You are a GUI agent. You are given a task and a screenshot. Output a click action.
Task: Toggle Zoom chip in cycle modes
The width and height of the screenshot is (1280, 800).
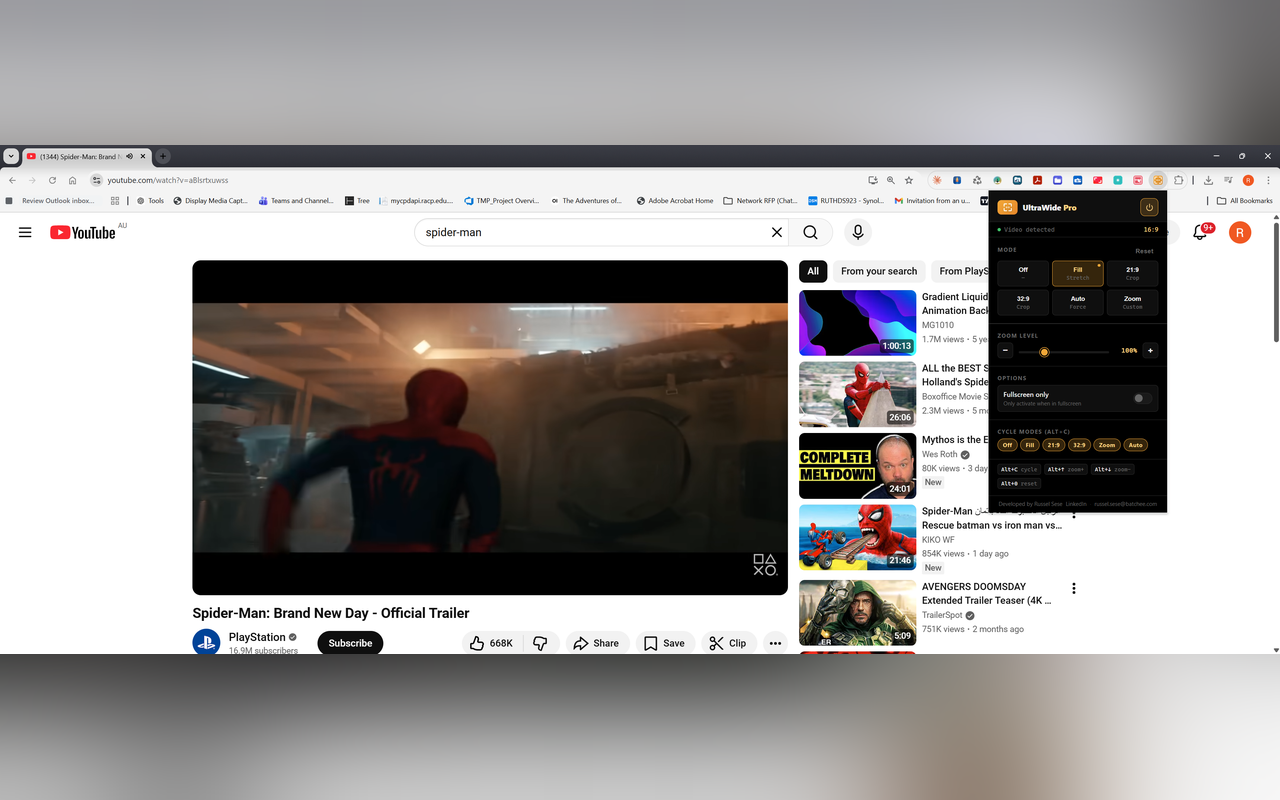click(x=1106, y=445)
